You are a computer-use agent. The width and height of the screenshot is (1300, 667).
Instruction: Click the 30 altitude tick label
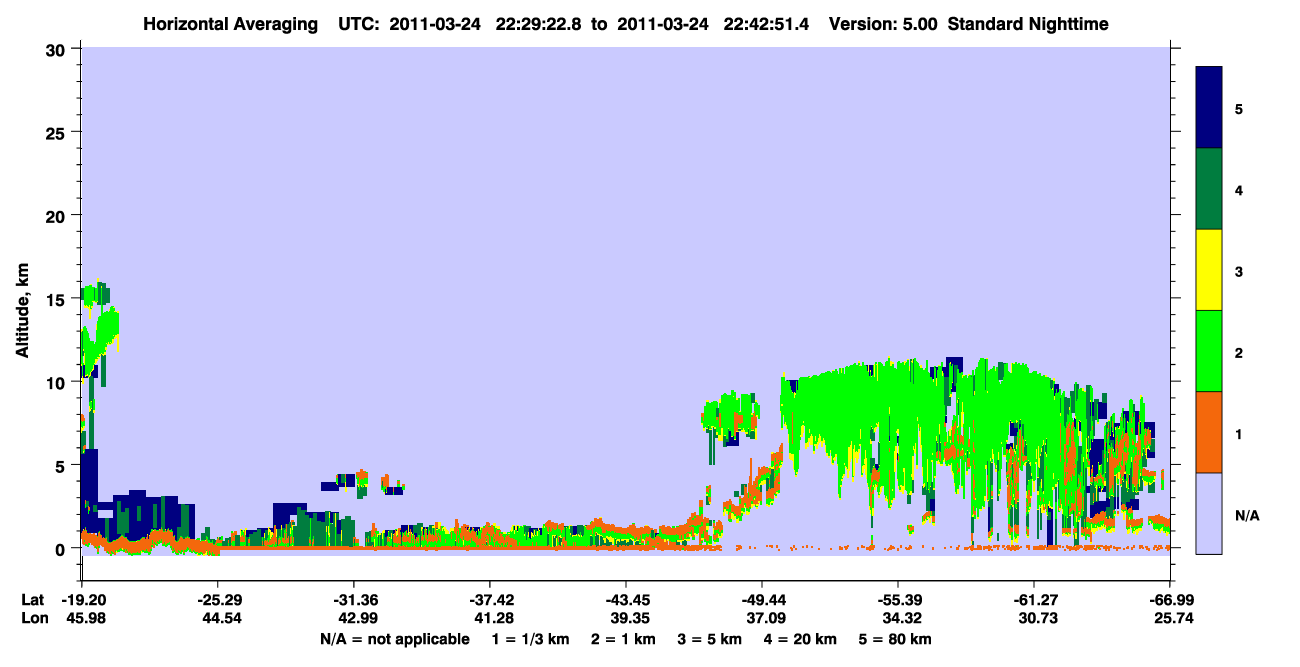tap(57, 49)
